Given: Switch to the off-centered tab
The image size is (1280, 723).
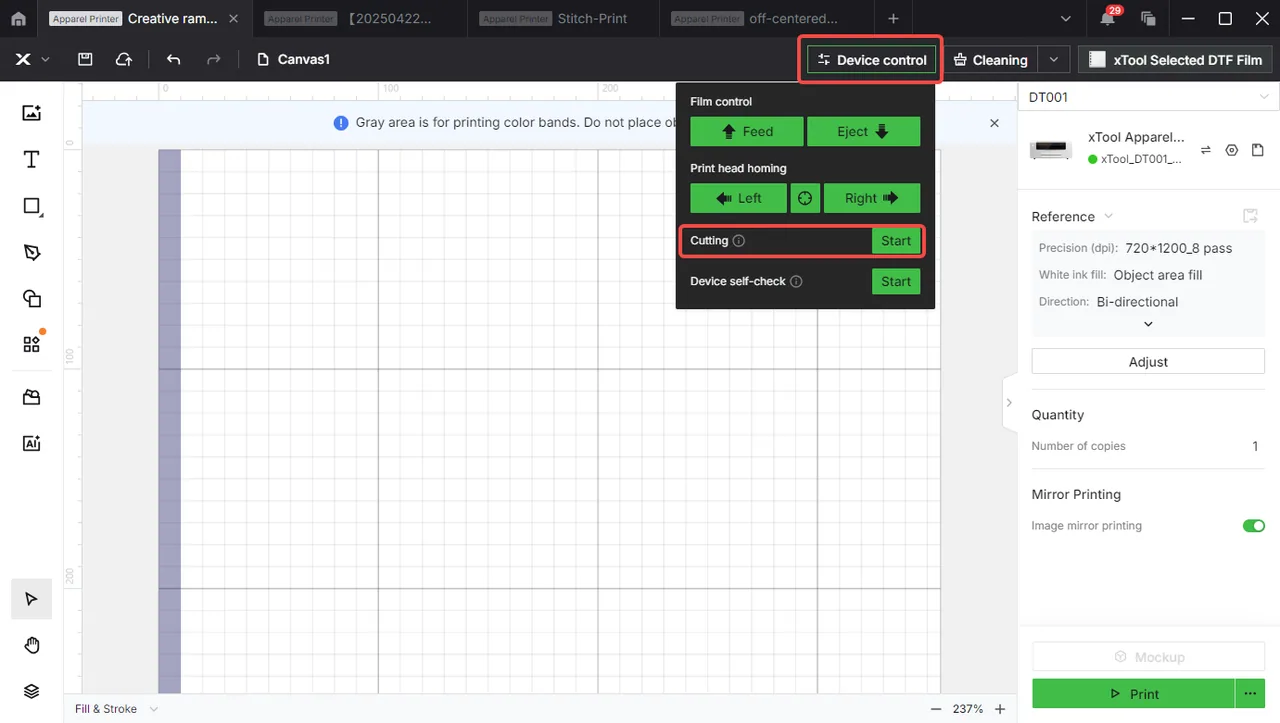Looking at the screenshot, I should pos(767,19).
